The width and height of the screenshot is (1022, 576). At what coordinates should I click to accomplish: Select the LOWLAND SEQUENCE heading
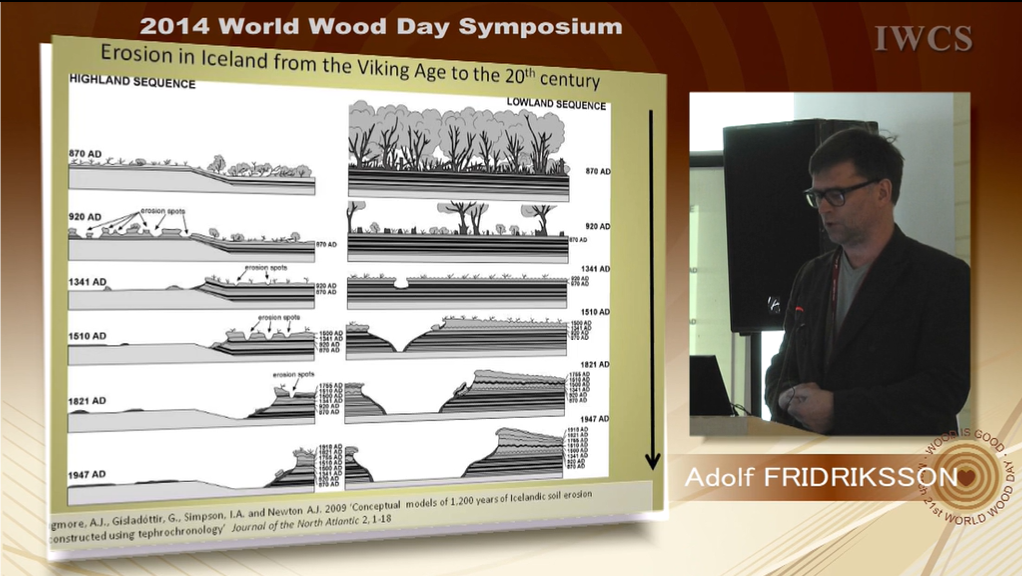click(x=556, y=103)
